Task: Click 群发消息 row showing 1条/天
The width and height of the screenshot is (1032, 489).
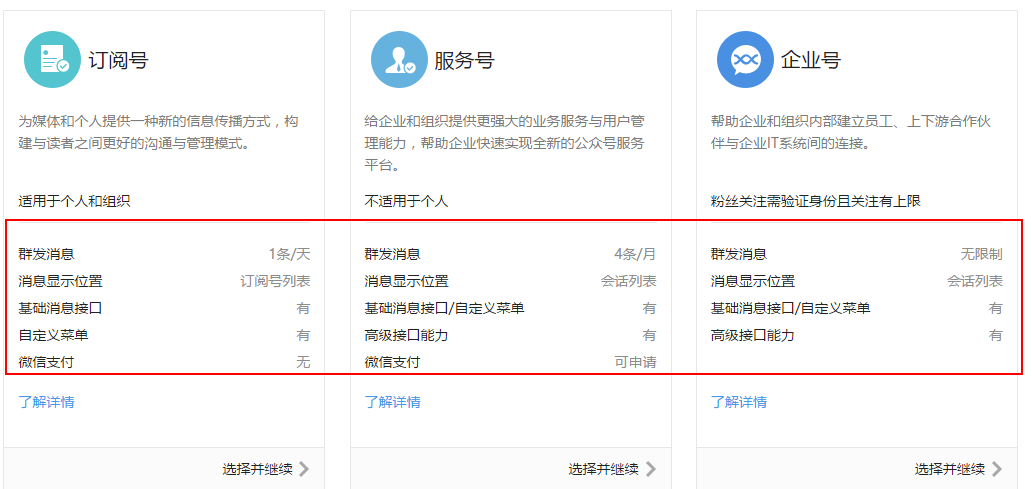Action: tap(164, 254)
